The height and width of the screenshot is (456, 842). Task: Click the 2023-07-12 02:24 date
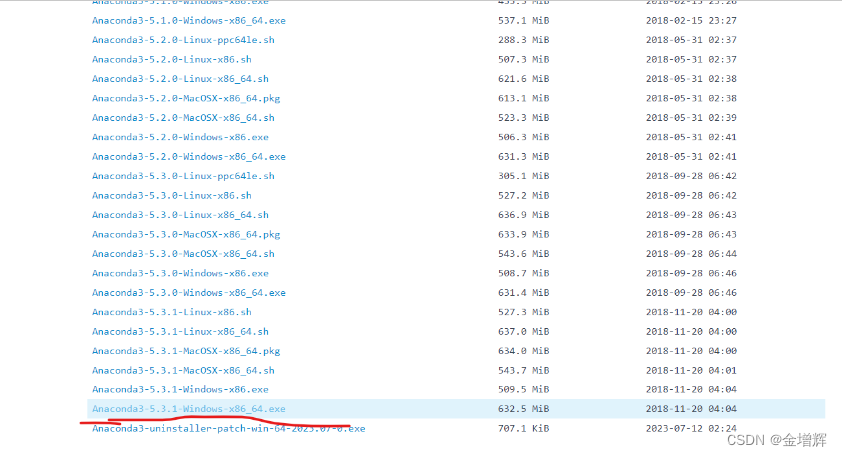coord(691,429)
